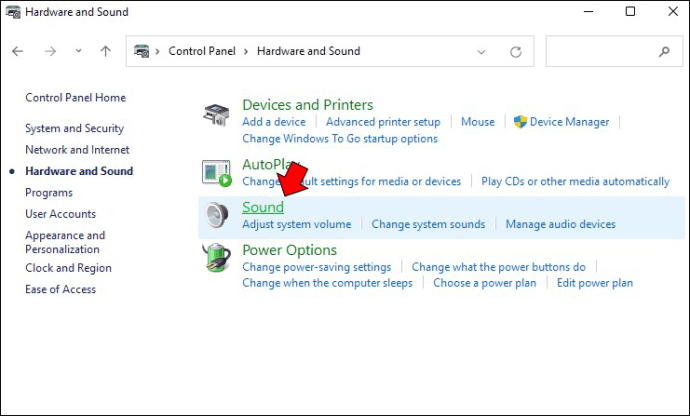Open Programs category in sidebar
This screenshot has height=416, width=690.
49,193
